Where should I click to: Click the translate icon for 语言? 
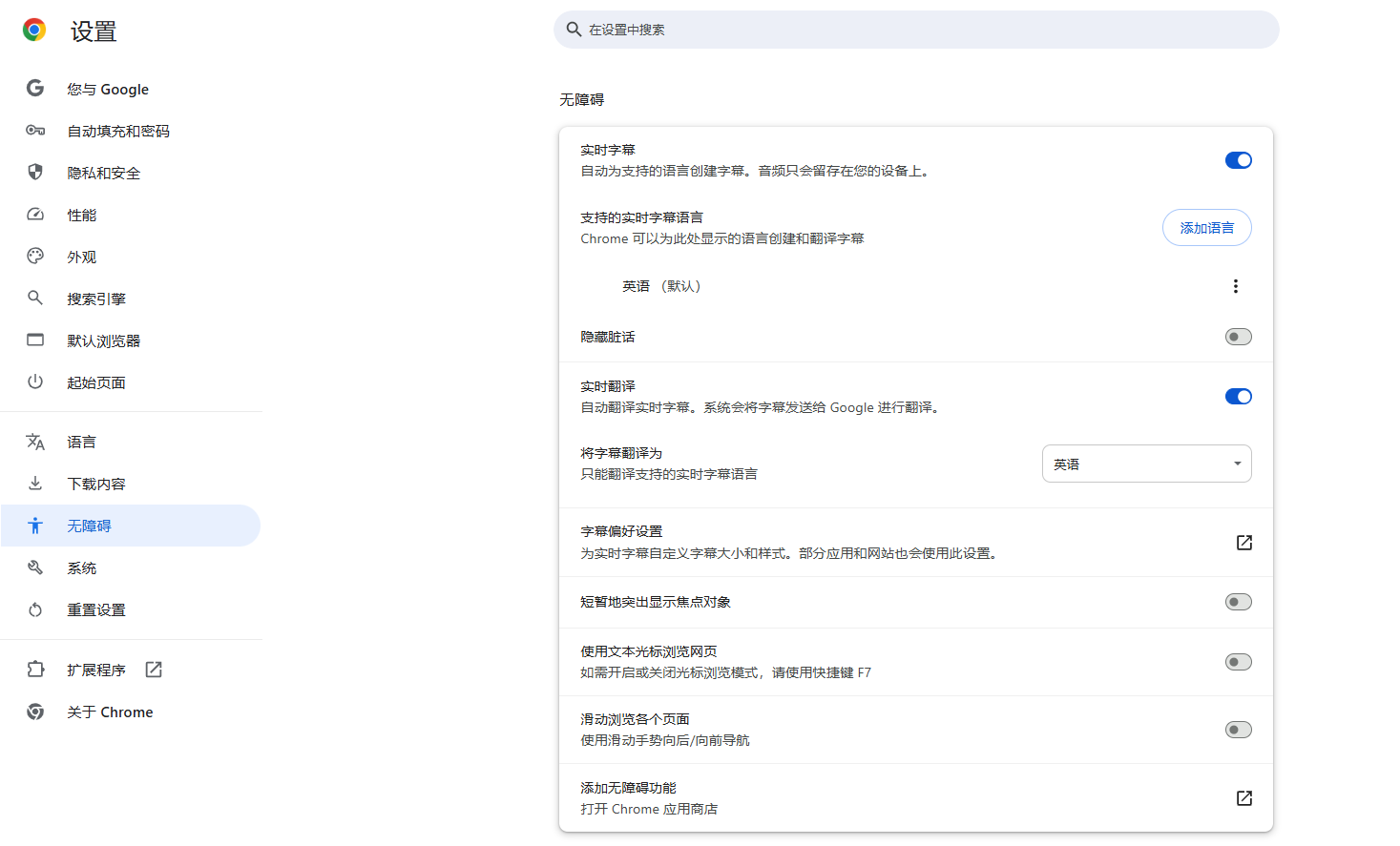[x=35, y=442]
